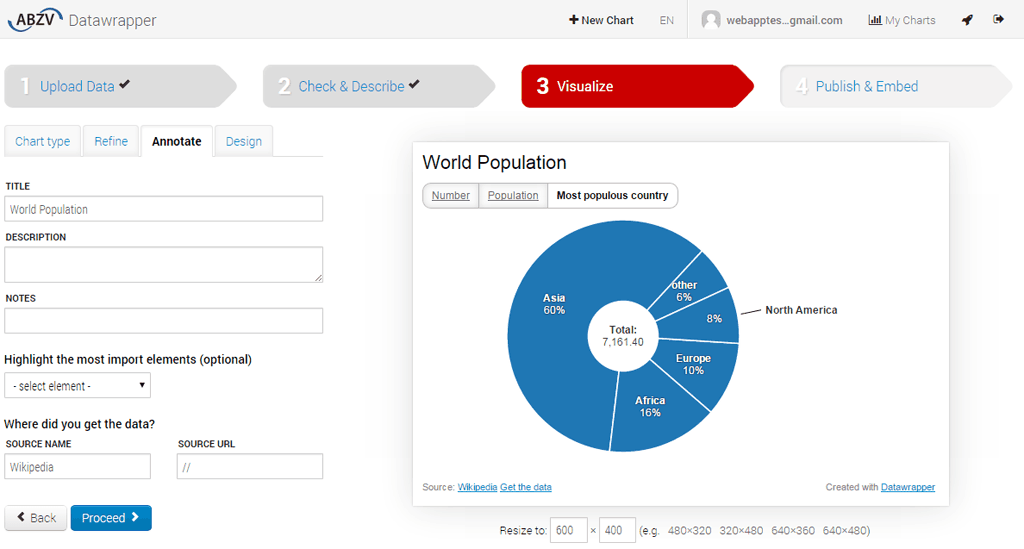Click the Africa pie slice
1024x549 pixels.
click(650, 406)
